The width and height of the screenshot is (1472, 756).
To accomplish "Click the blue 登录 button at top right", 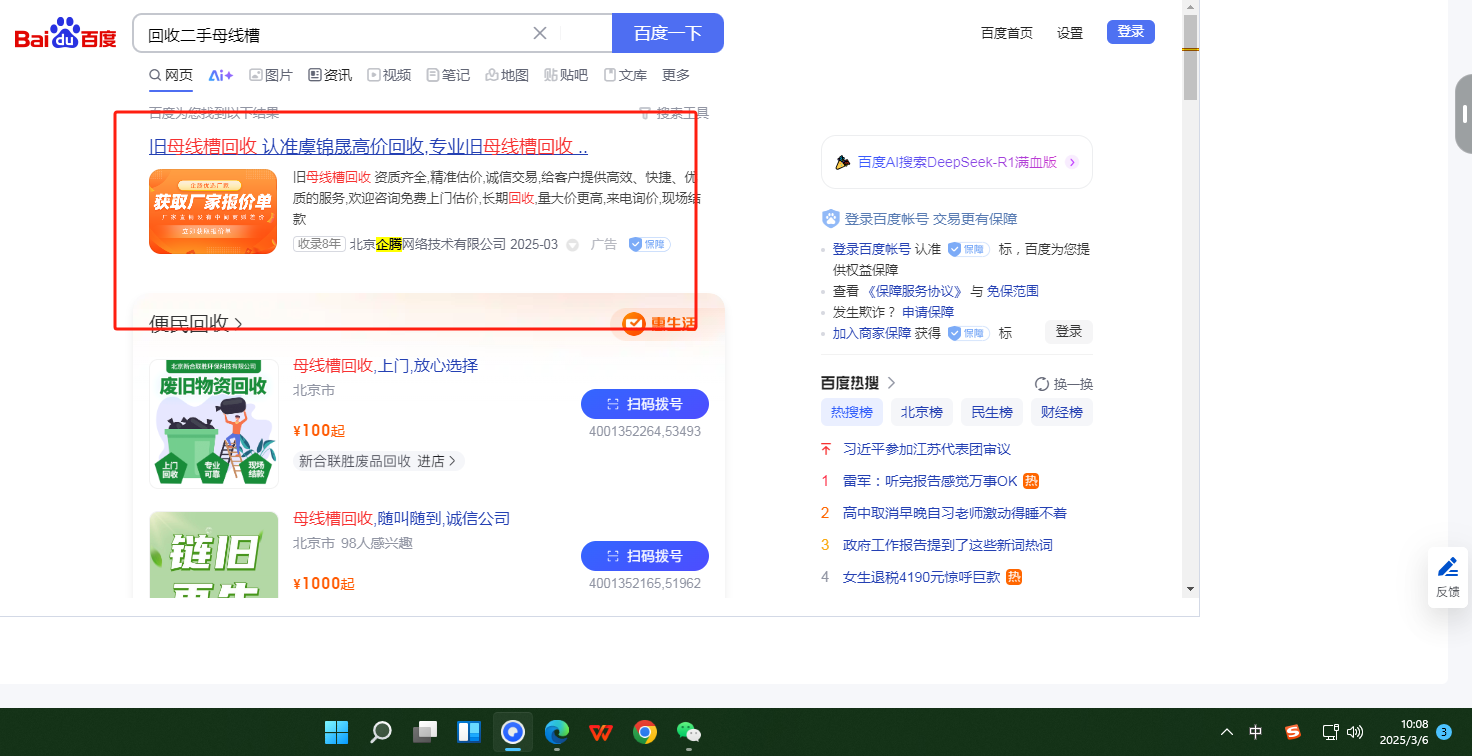I will (x=1130, y=32).
